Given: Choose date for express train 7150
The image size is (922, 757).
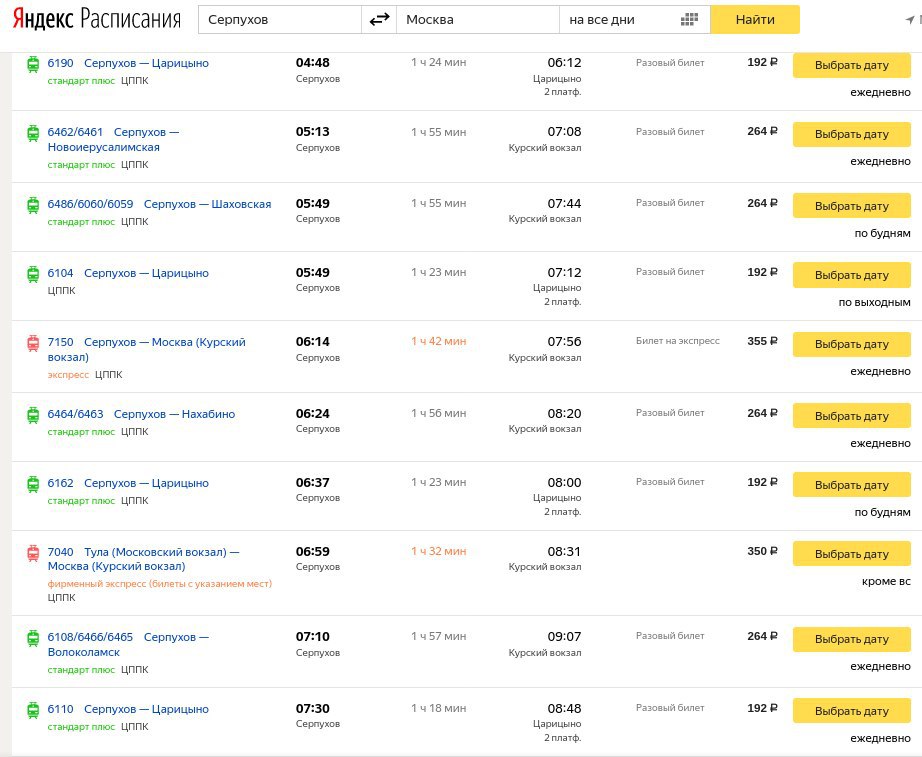Looking at the screenshot, I should click(x=851, y=344).
